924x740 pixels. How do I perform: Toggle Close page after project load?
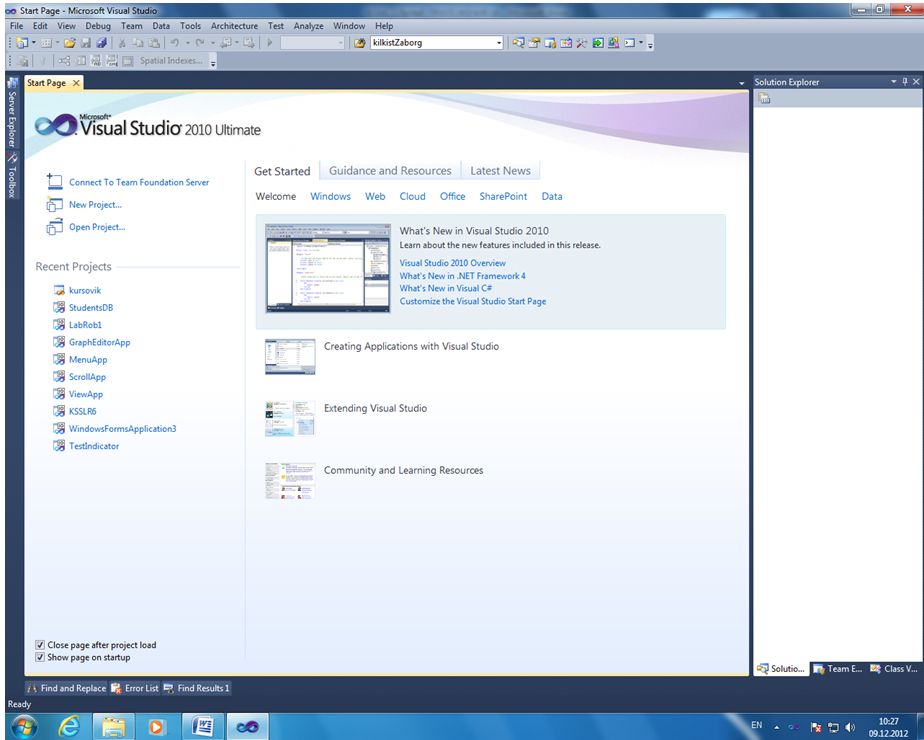40,645
